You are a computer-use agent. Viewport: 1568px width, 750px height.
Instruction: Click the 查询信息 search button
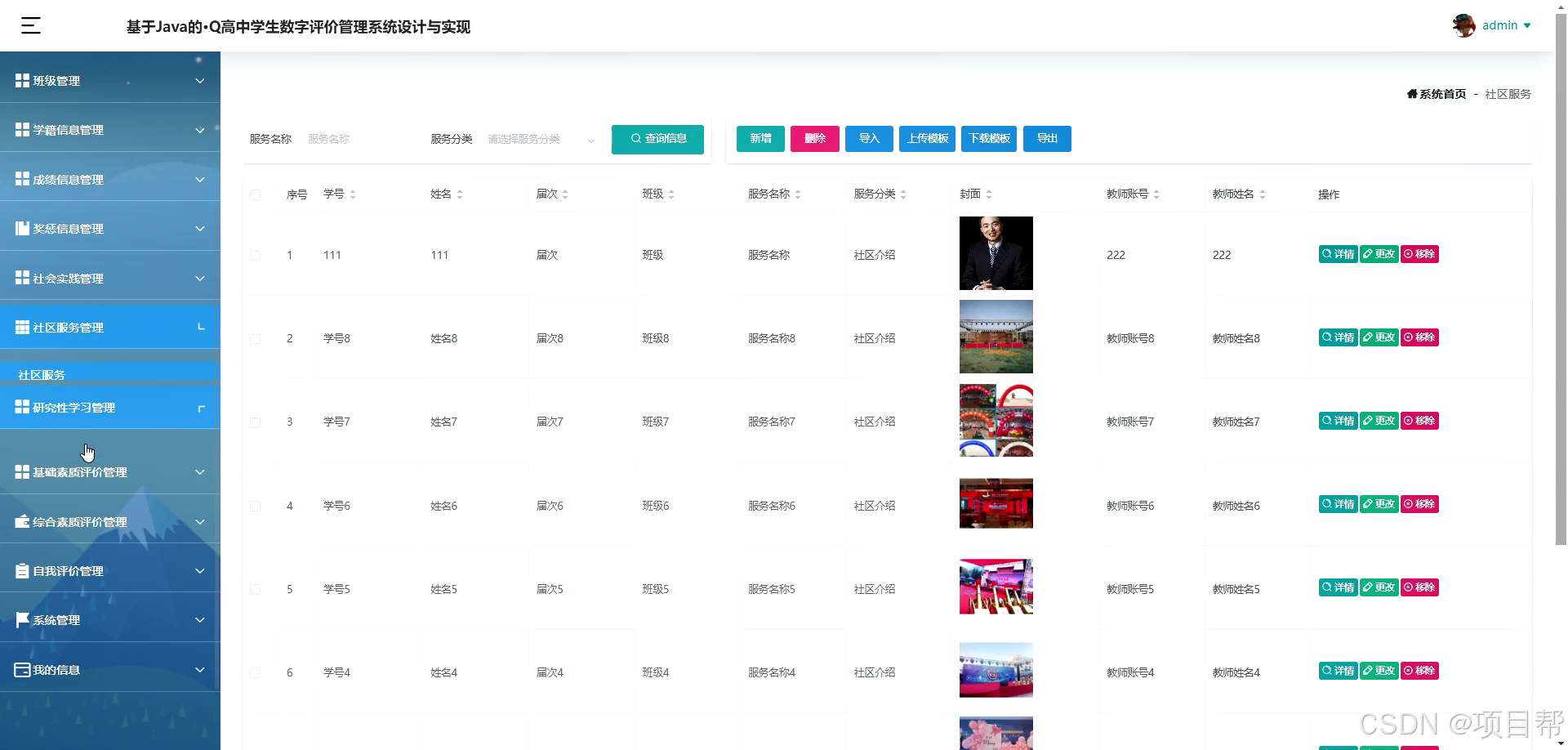[x=657, y=139]
